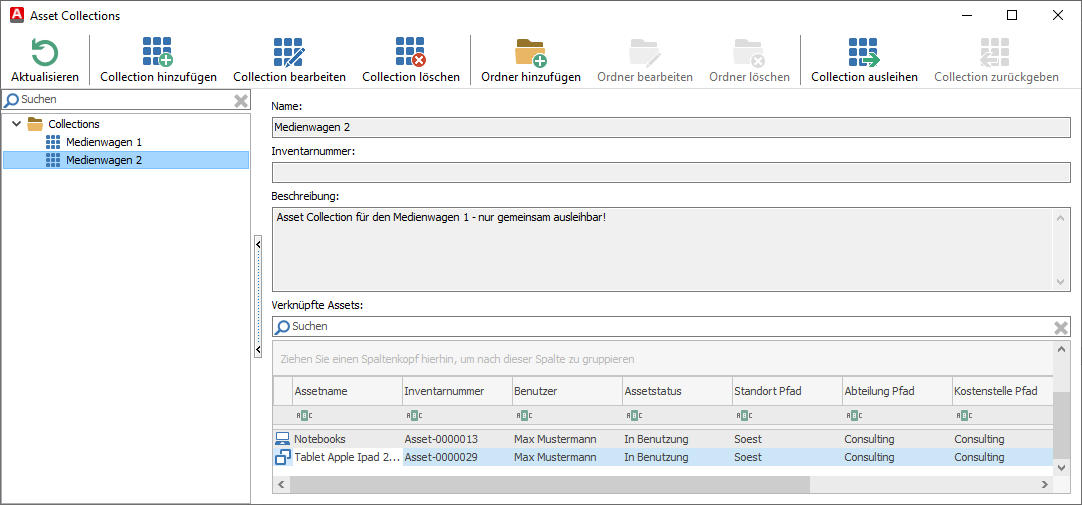Click inside the left Suchen search box
This screenshot has height=505, width=1082.
(x=120, y=100)
